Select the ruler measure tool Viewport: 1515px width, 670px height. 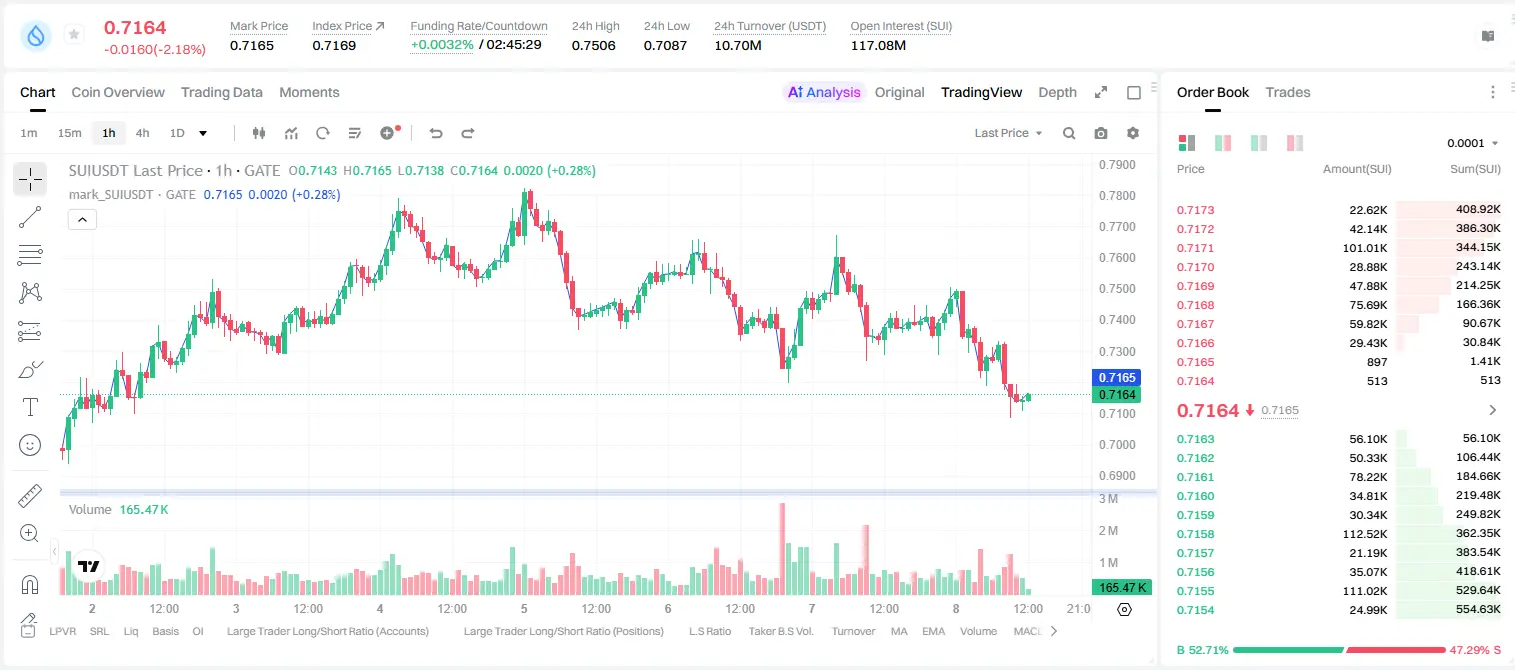point(30,496)
